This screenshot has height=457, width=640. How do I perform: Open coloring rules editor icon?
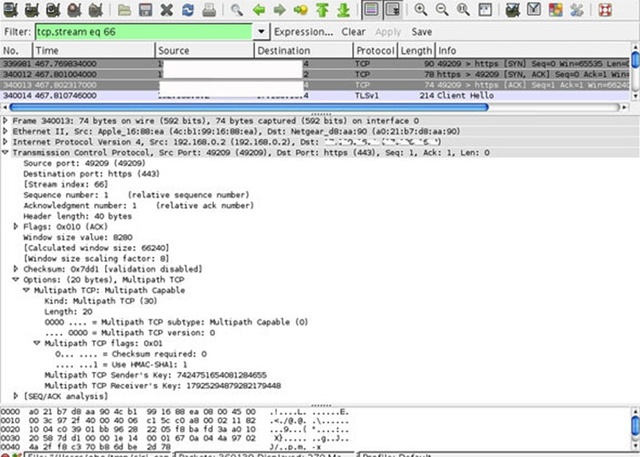point(556,9)
